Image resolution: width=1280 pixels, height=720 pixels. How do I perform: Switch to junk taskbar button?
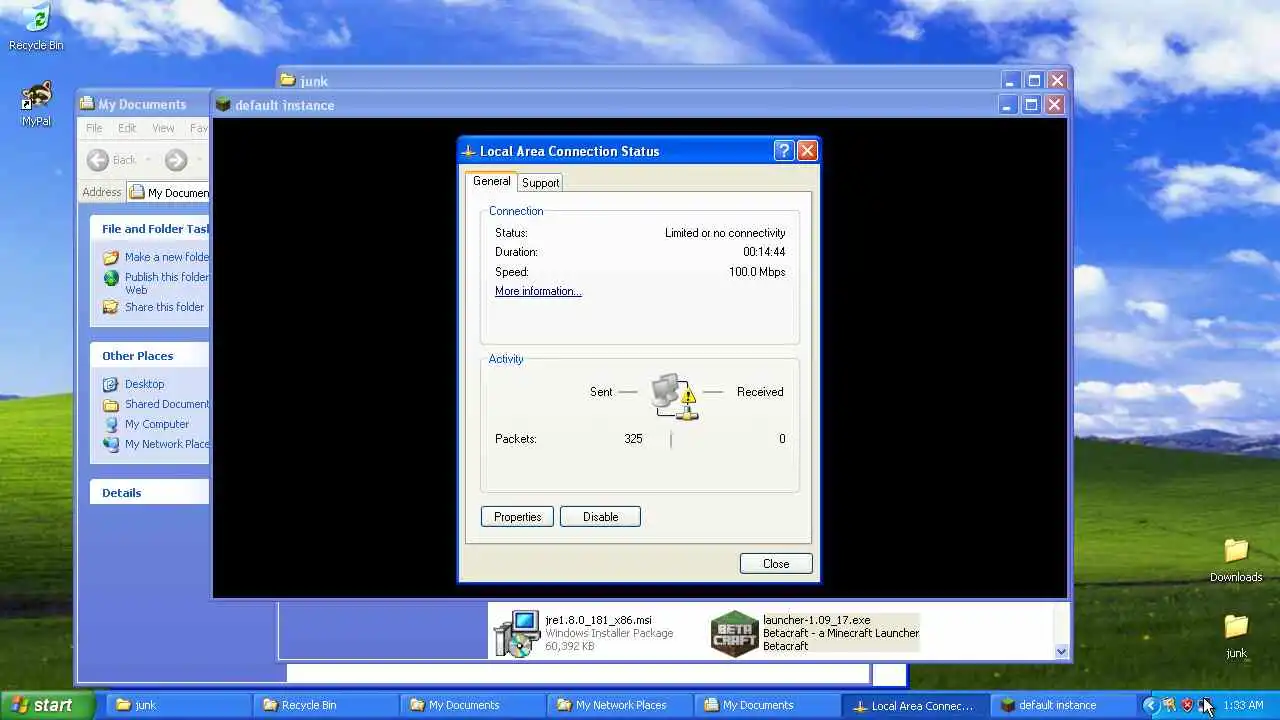[176, 705]
